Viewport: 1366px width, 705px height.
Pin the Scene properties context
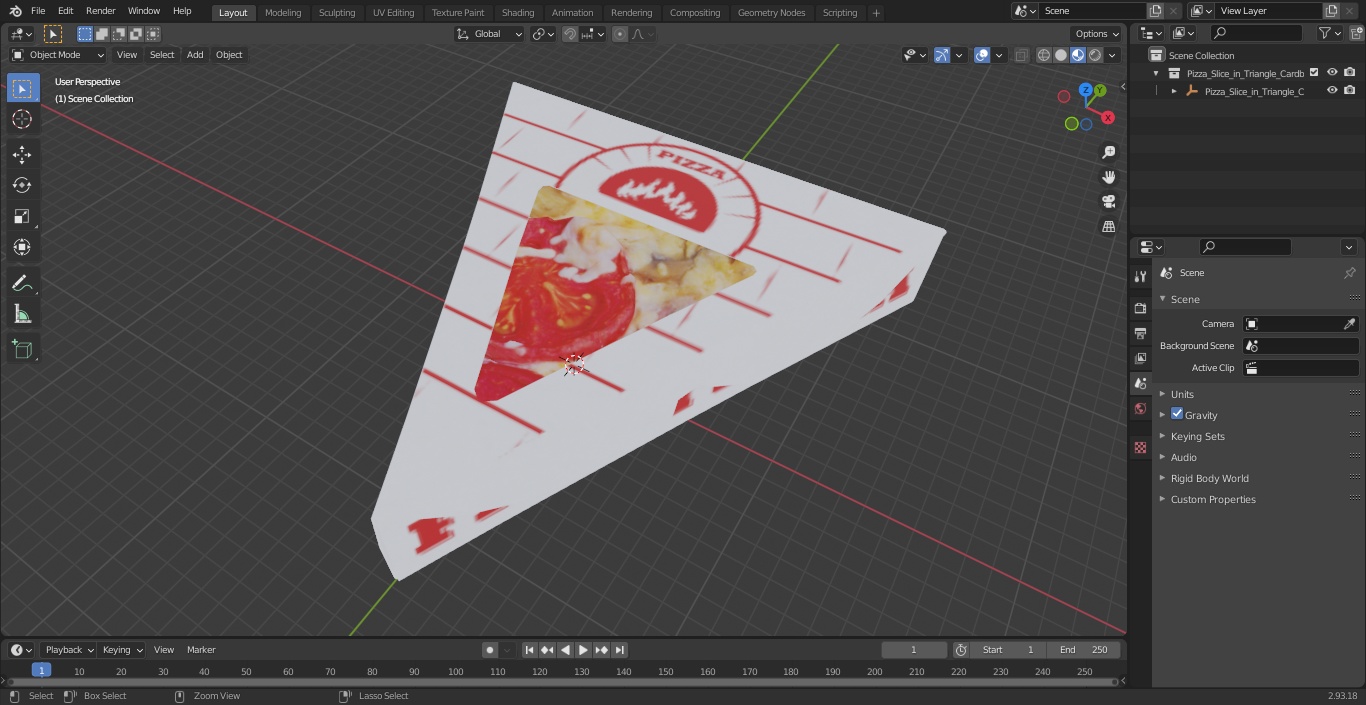1349,273
